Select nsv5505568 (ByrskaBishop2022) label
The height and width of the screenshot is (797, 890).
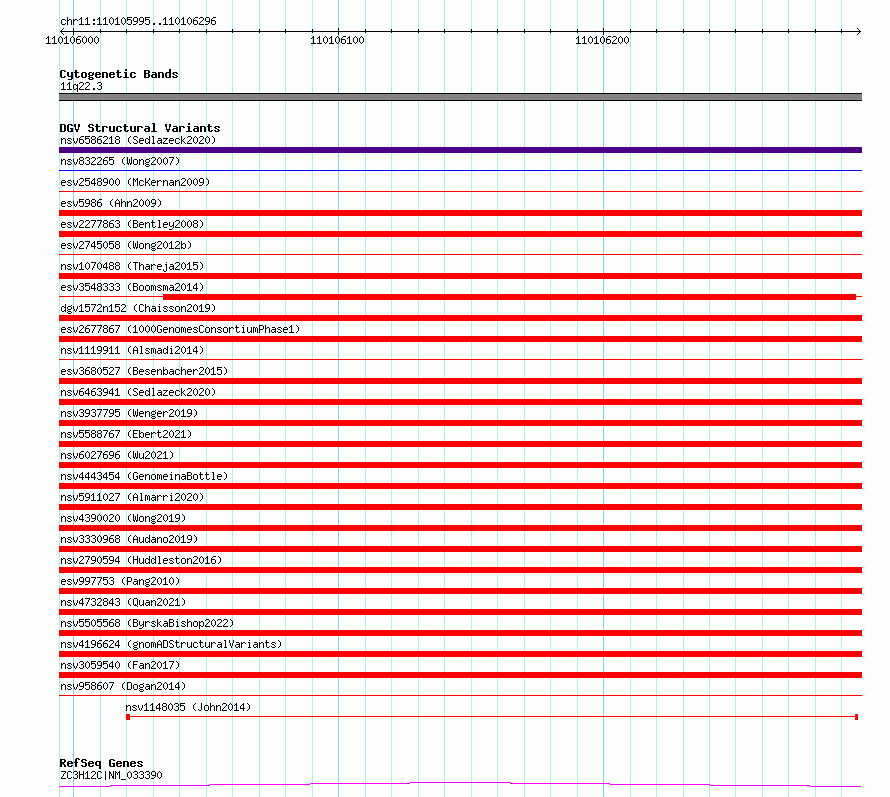(147, 623)
